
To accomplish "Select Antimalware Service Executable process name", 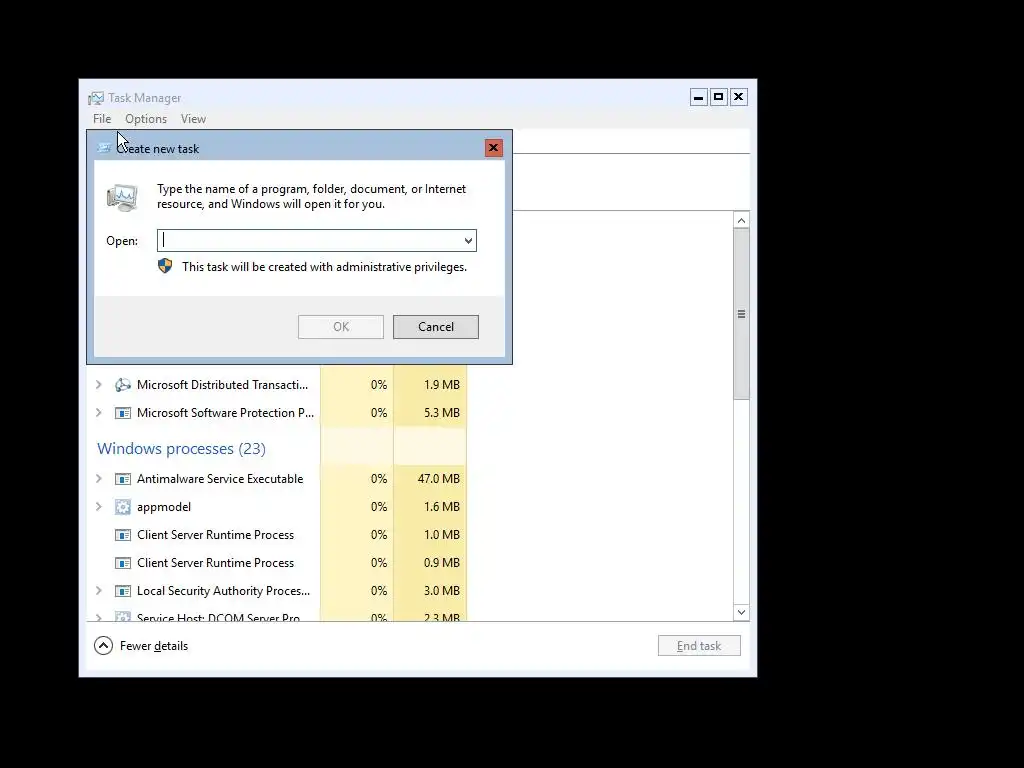I will coord(220,479).
